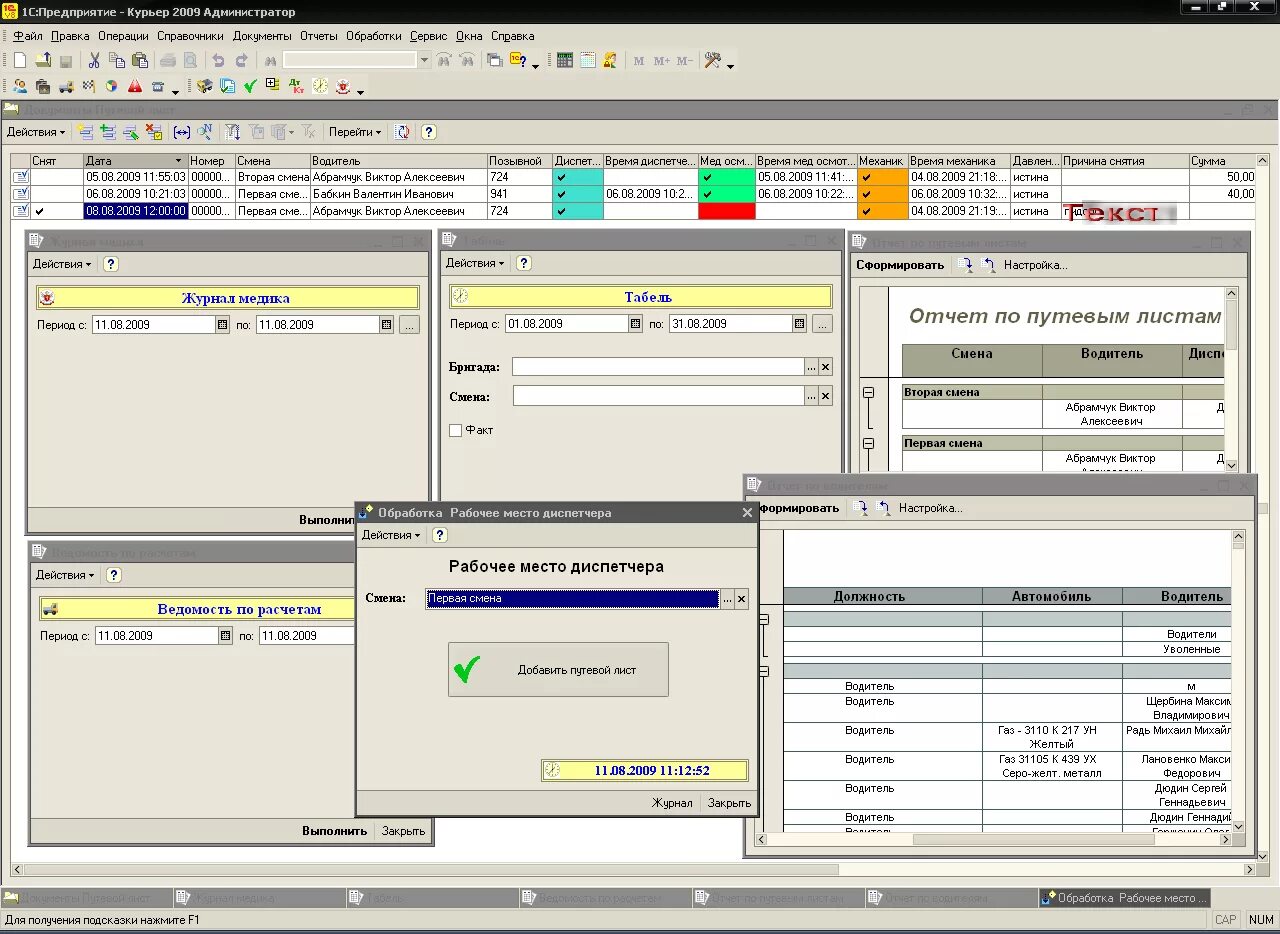Open the Файл menu
Viewport: 1280px width, 934px height.
point(27,36)
